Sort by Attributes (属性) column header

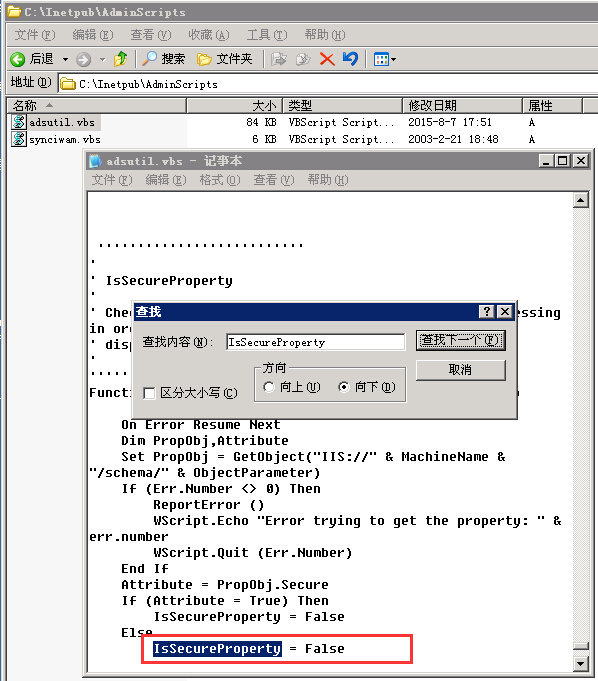(x=552, y=106)
